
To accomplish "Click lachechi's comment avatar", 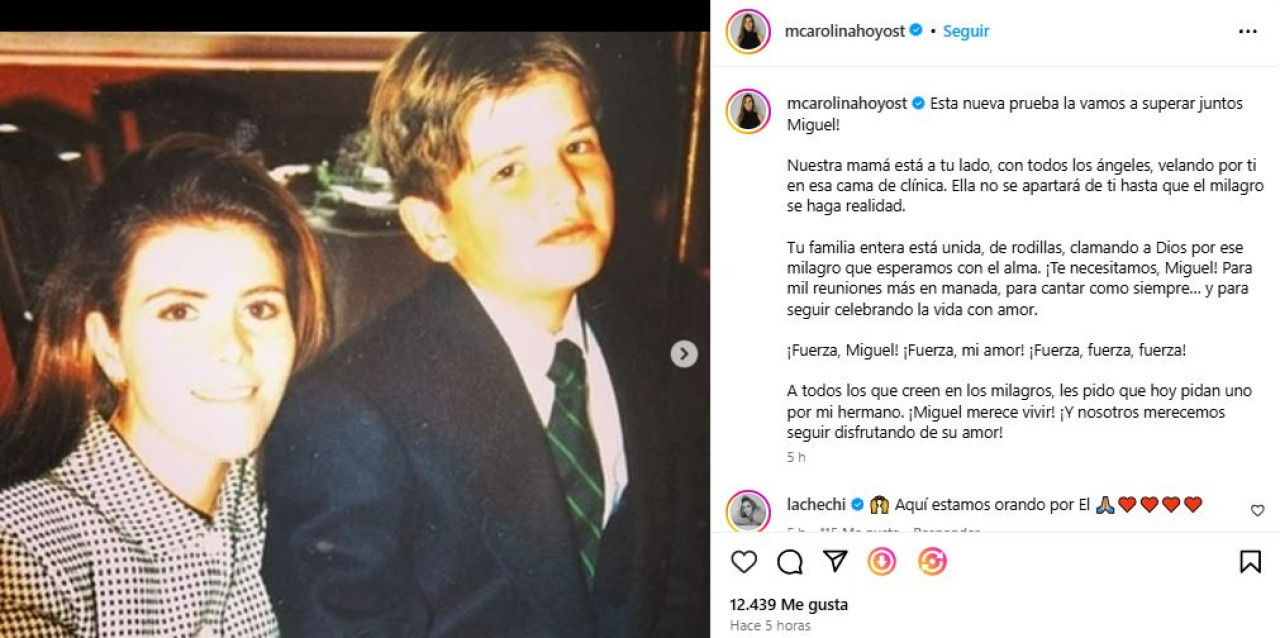I will pos(748,511).
